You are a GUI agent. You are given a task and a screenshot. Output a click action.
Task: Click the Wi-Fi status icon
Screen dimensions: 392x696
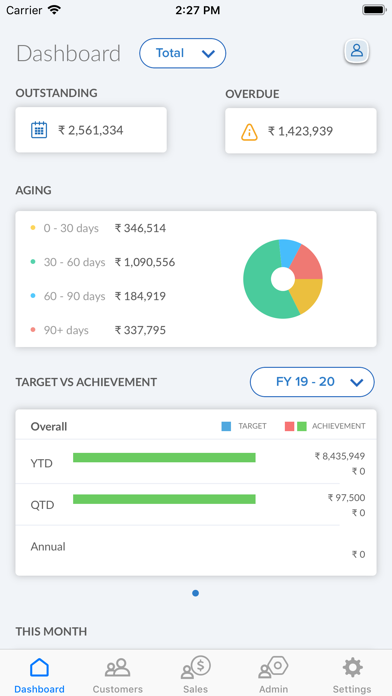click(x=55, y=10)
